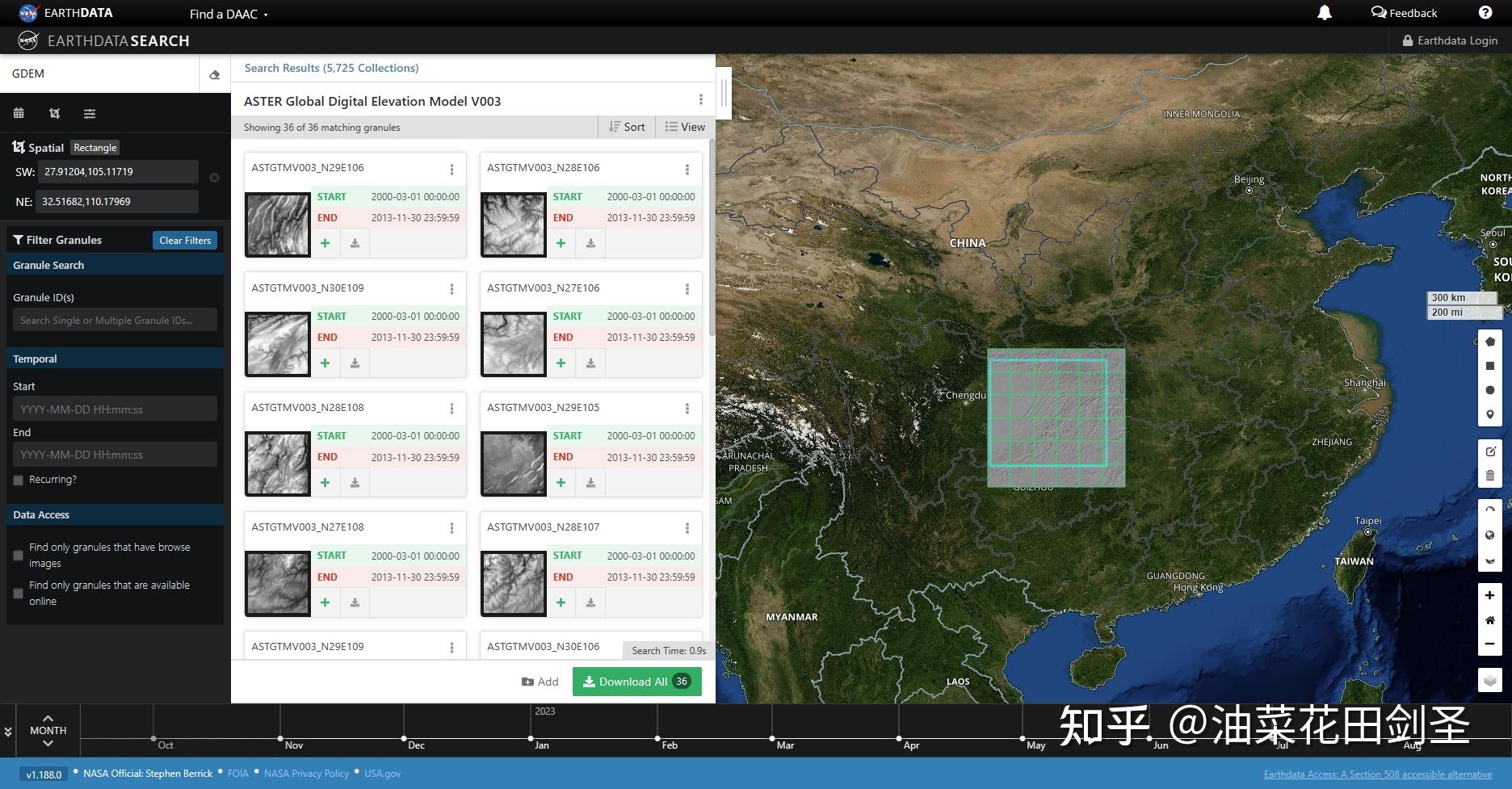This screenshot has height=789, width=1512.
Task: Add granule ASTGTMV003_N29E106 to project
Action: coord(325,243)
